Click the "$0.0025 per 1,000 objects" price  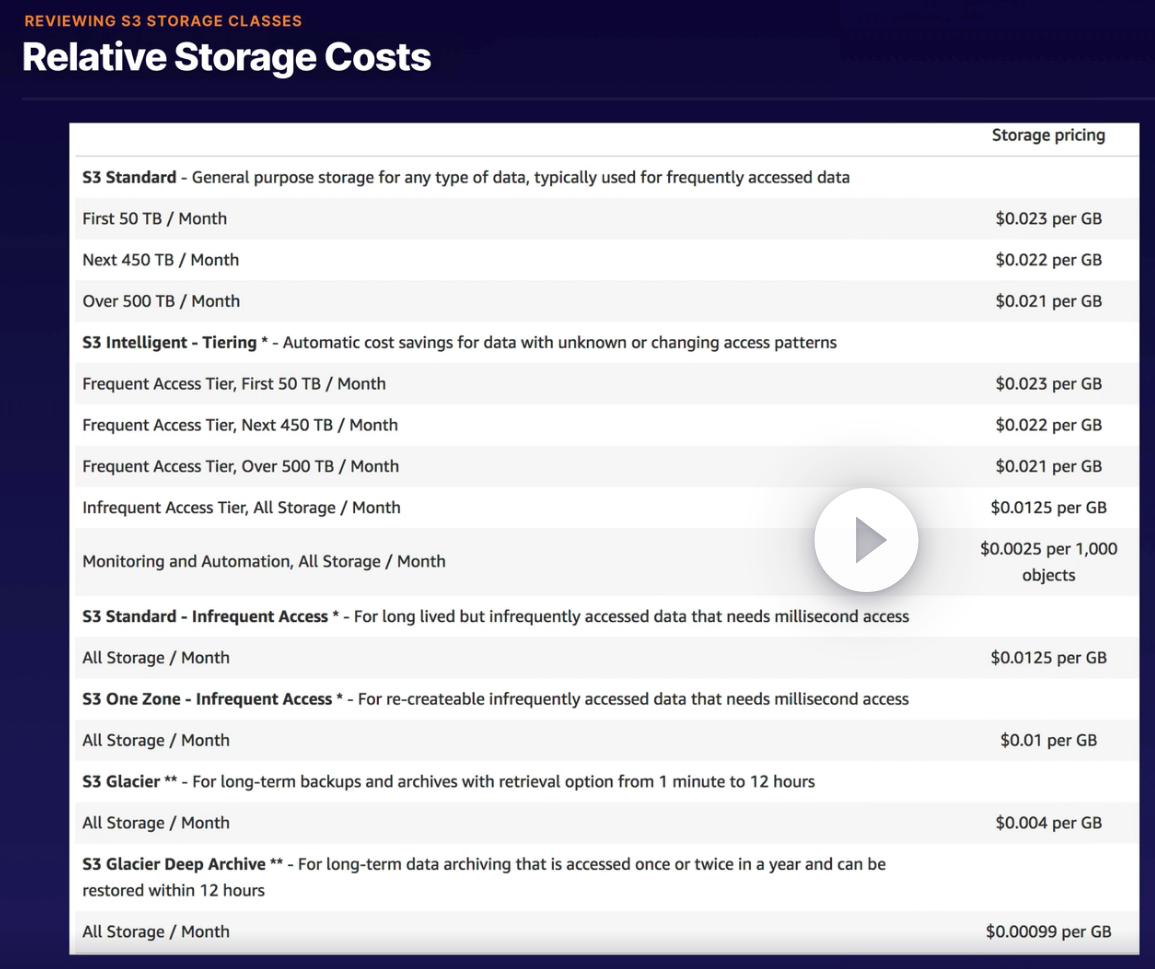(1048, 561)
